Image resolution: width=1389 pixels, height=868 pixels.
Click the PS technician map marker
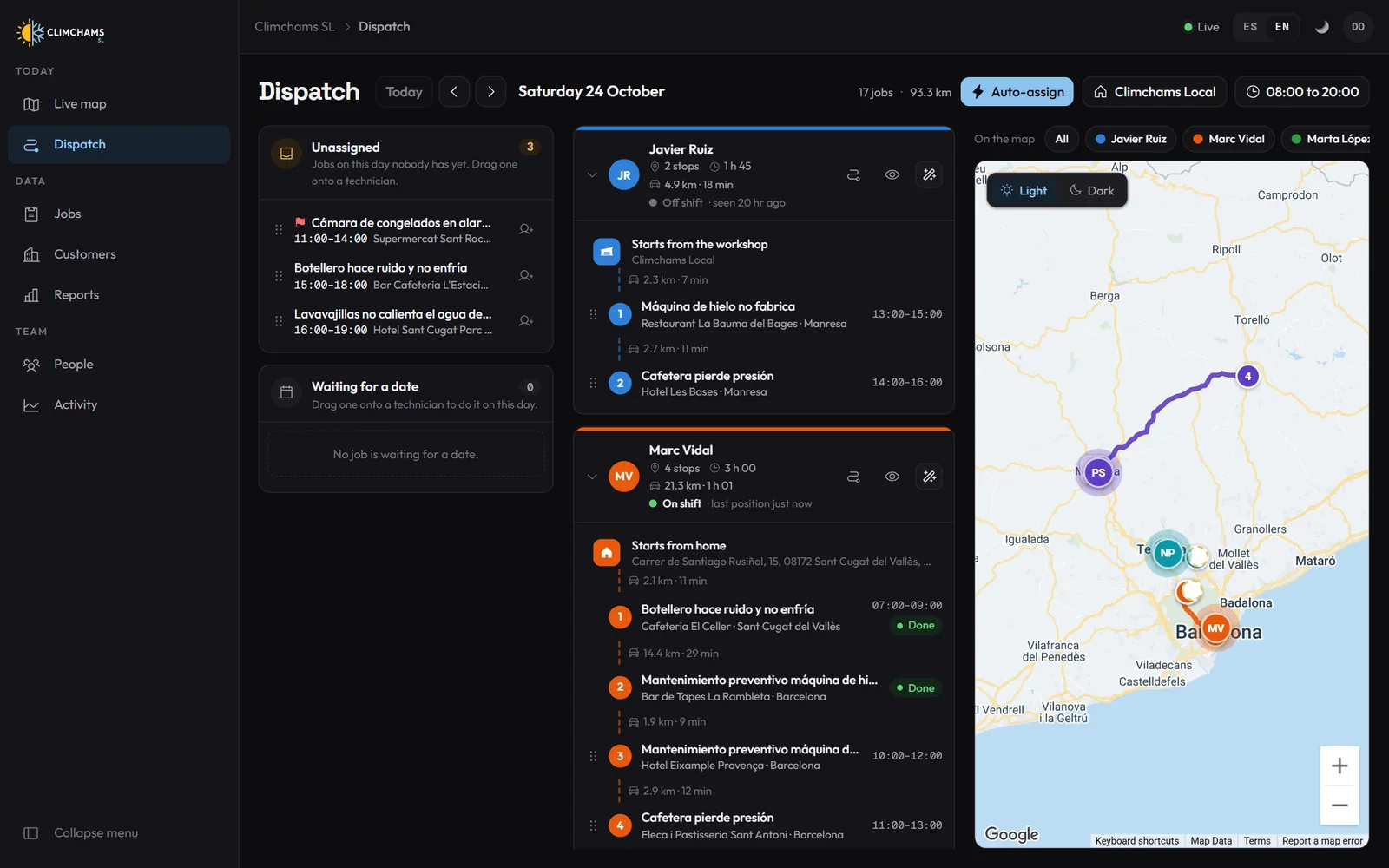tap(1098, 473)
